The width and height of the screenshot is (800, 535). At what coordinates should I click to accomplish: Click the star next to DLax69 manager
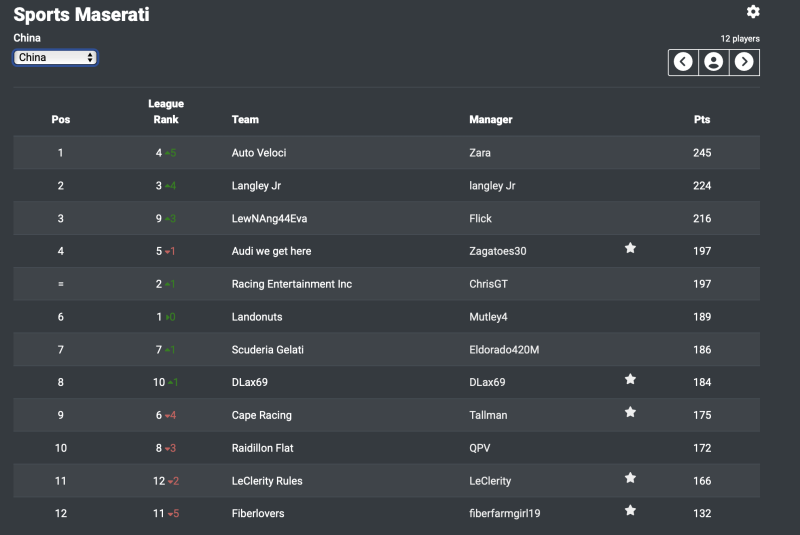[631, 379]
